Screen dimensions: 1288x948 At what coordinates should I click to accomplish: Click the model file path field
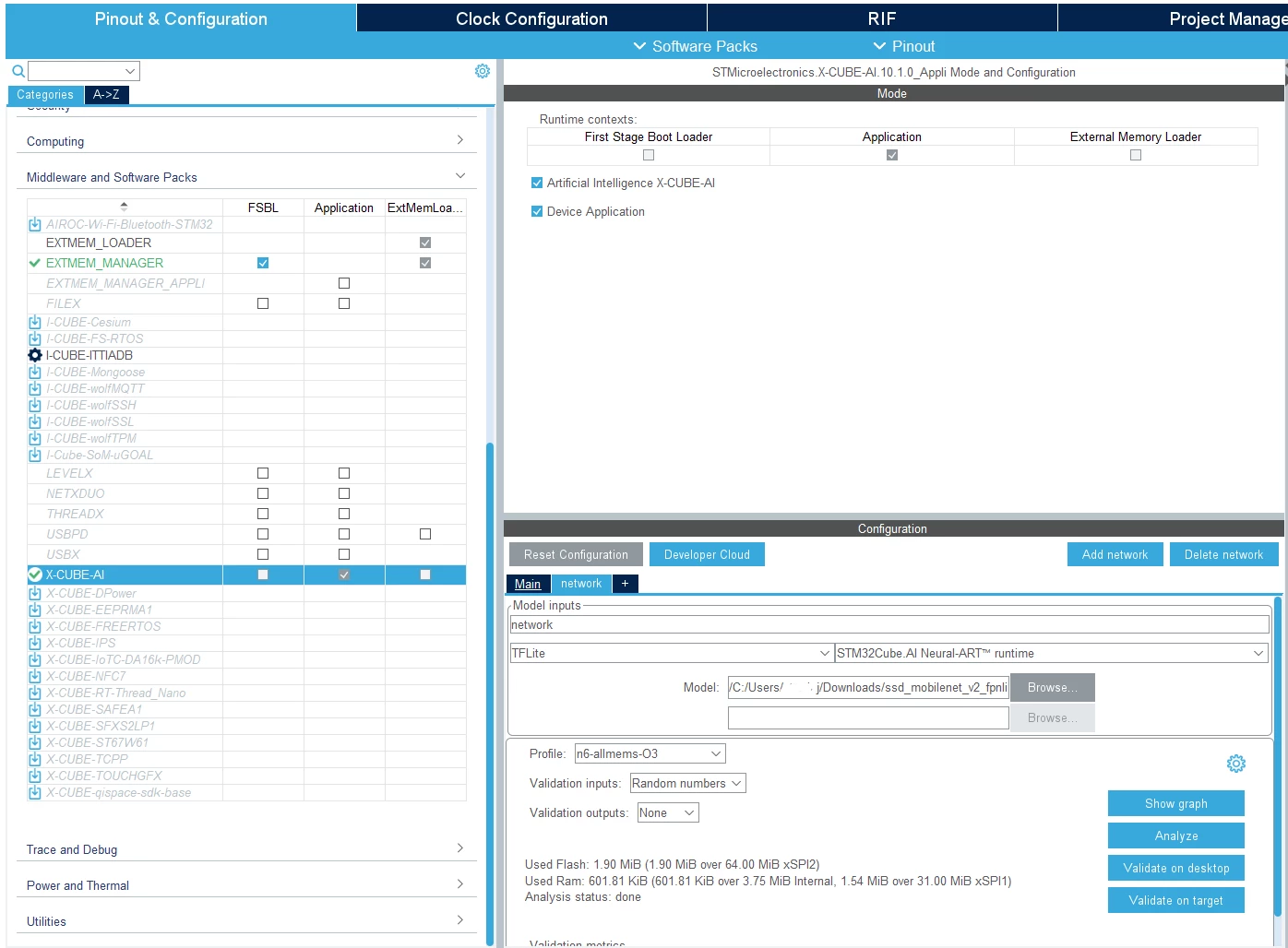(868, 687)
